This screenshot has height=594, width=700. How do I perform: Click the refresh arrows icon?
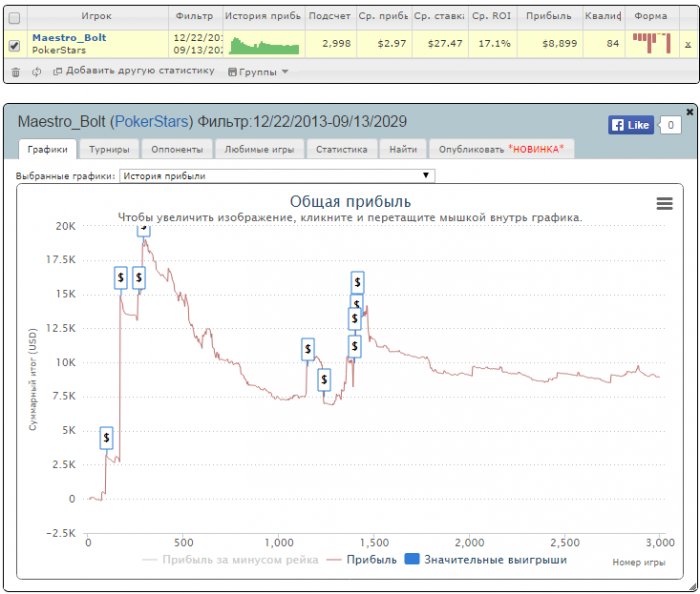(x=37, y=71)
